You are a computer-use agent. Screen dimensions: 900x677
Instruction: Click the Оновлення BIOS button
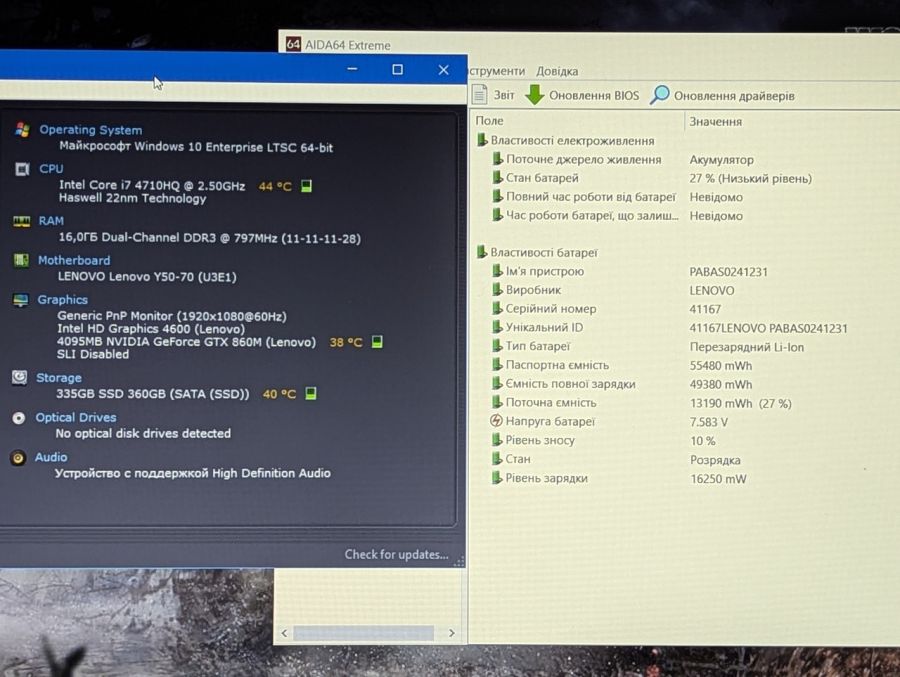click(582, 95)
